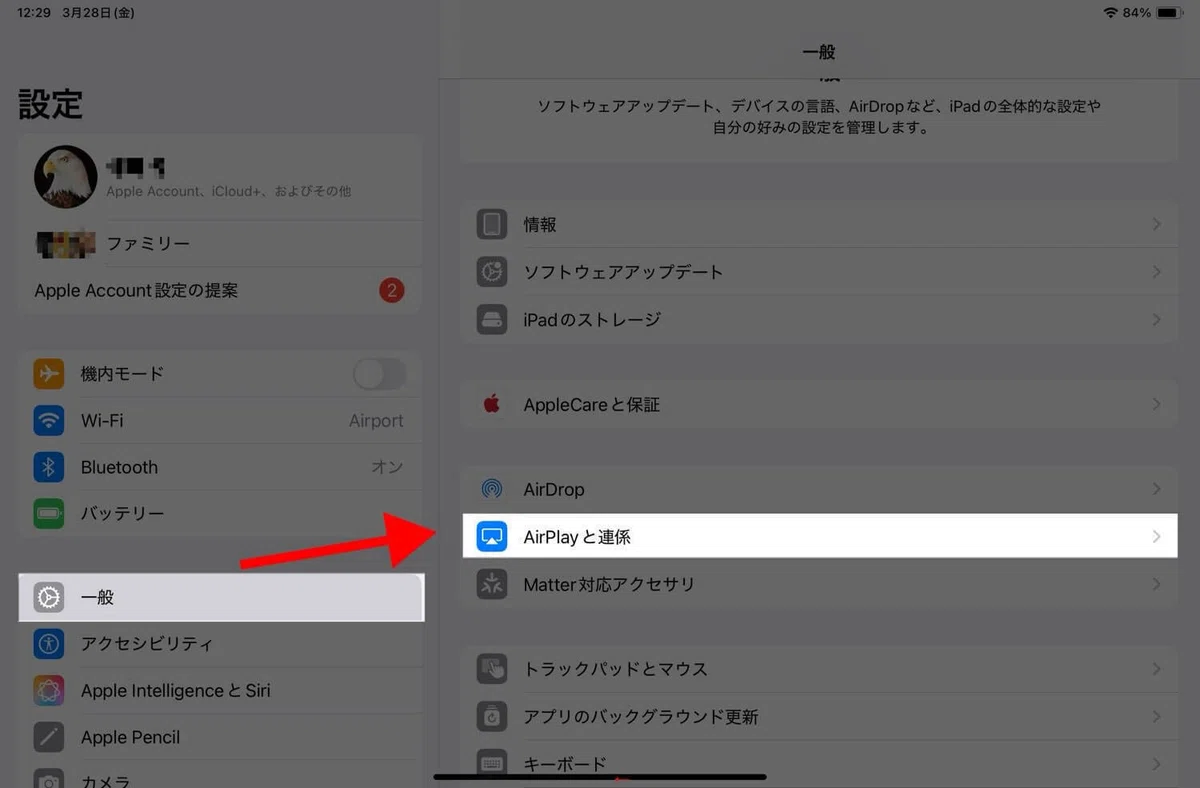Tap the 機内モード label
This screenshot has width=1200, height=788.
click(x=122, y=374)
